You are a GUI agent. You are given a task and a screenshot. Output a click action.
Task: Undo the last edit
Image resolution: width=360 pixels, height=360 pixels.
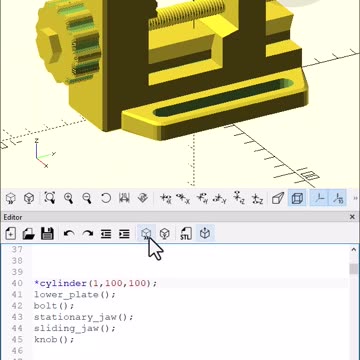pyautogui.click(x=69, y=234)
